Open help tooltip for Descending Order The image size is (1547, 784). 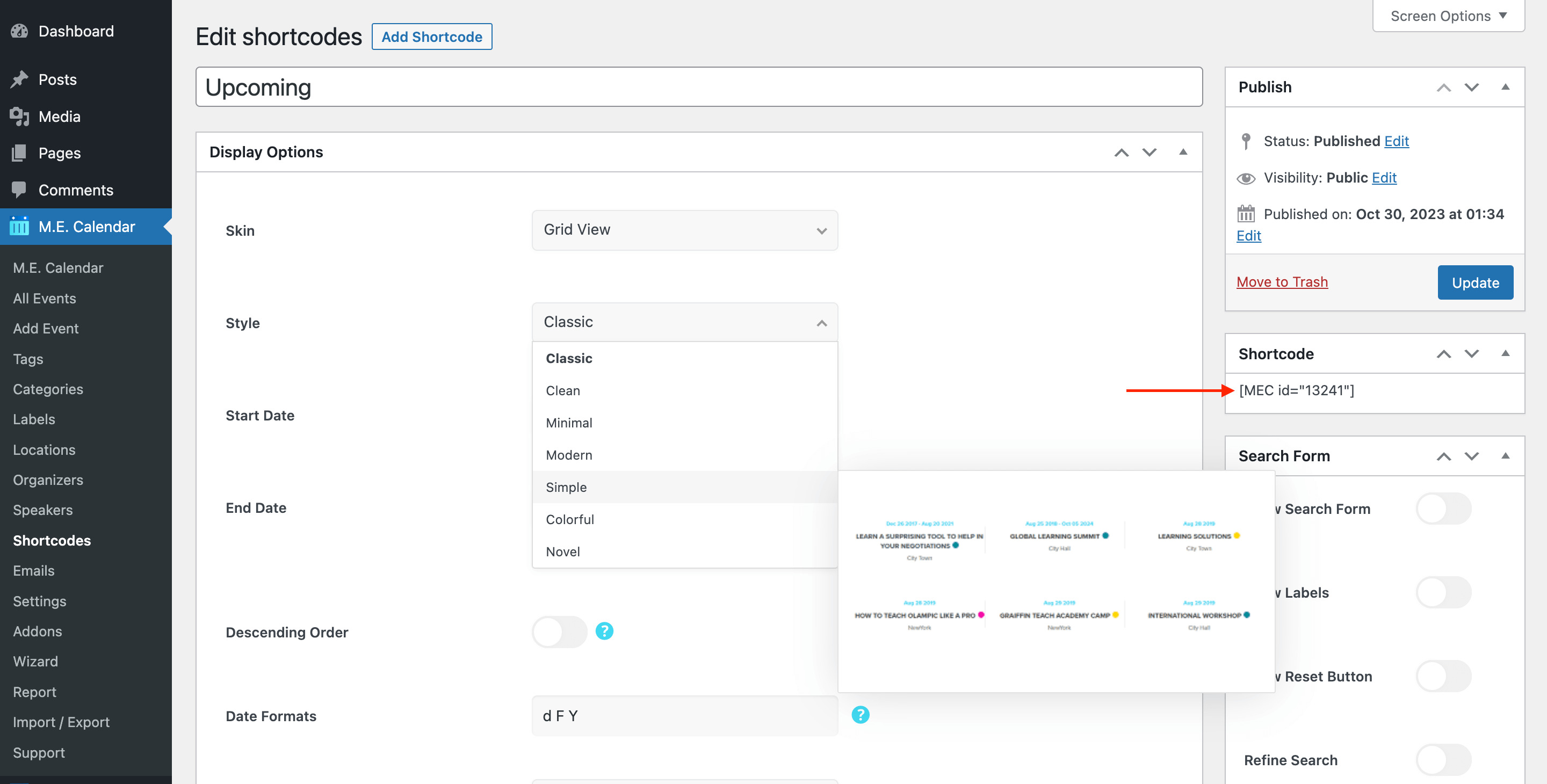pyautogui.click(x=604, y=631)
